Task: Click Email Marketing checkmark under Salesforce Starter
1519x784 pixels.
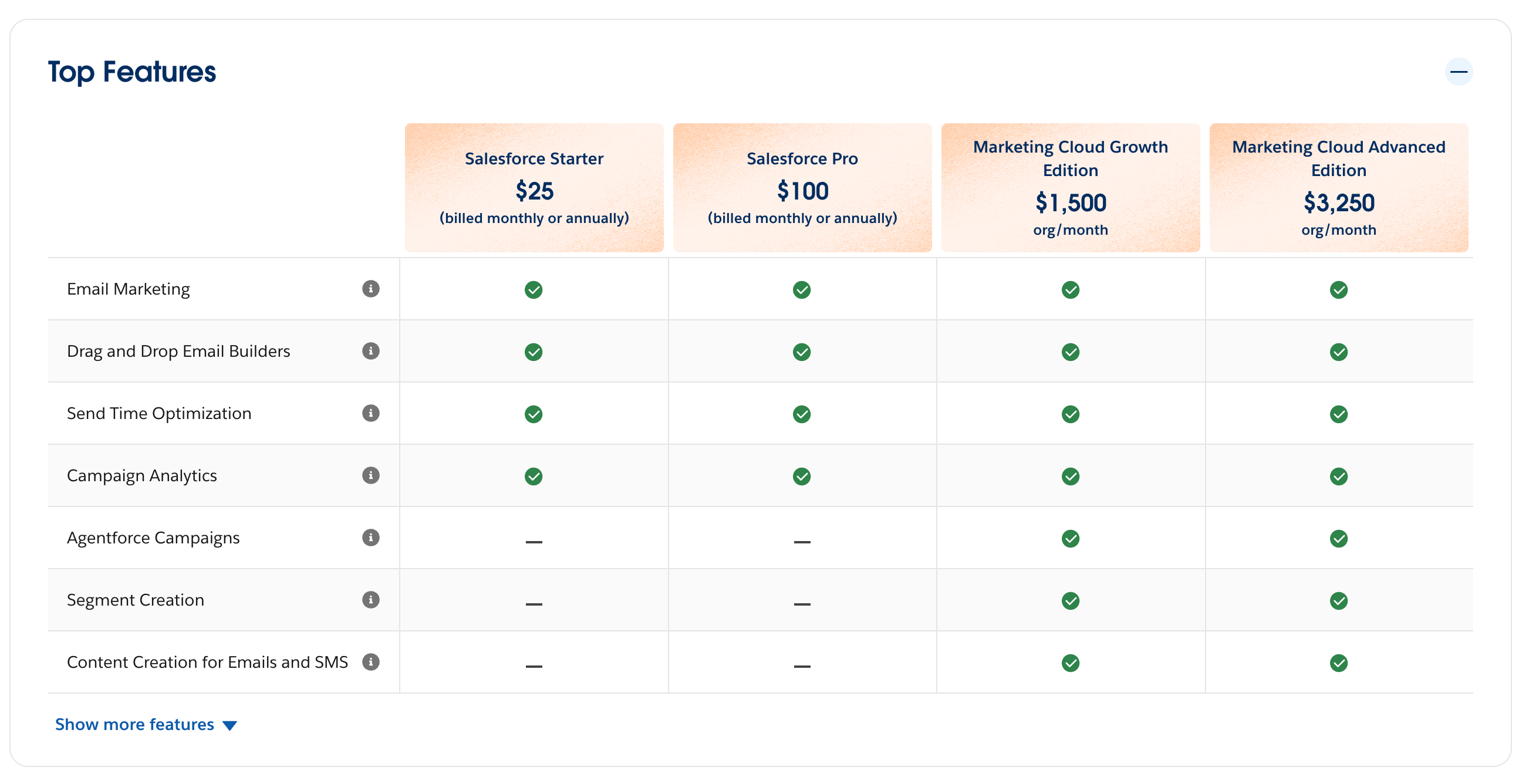Action: click(534, 290)
